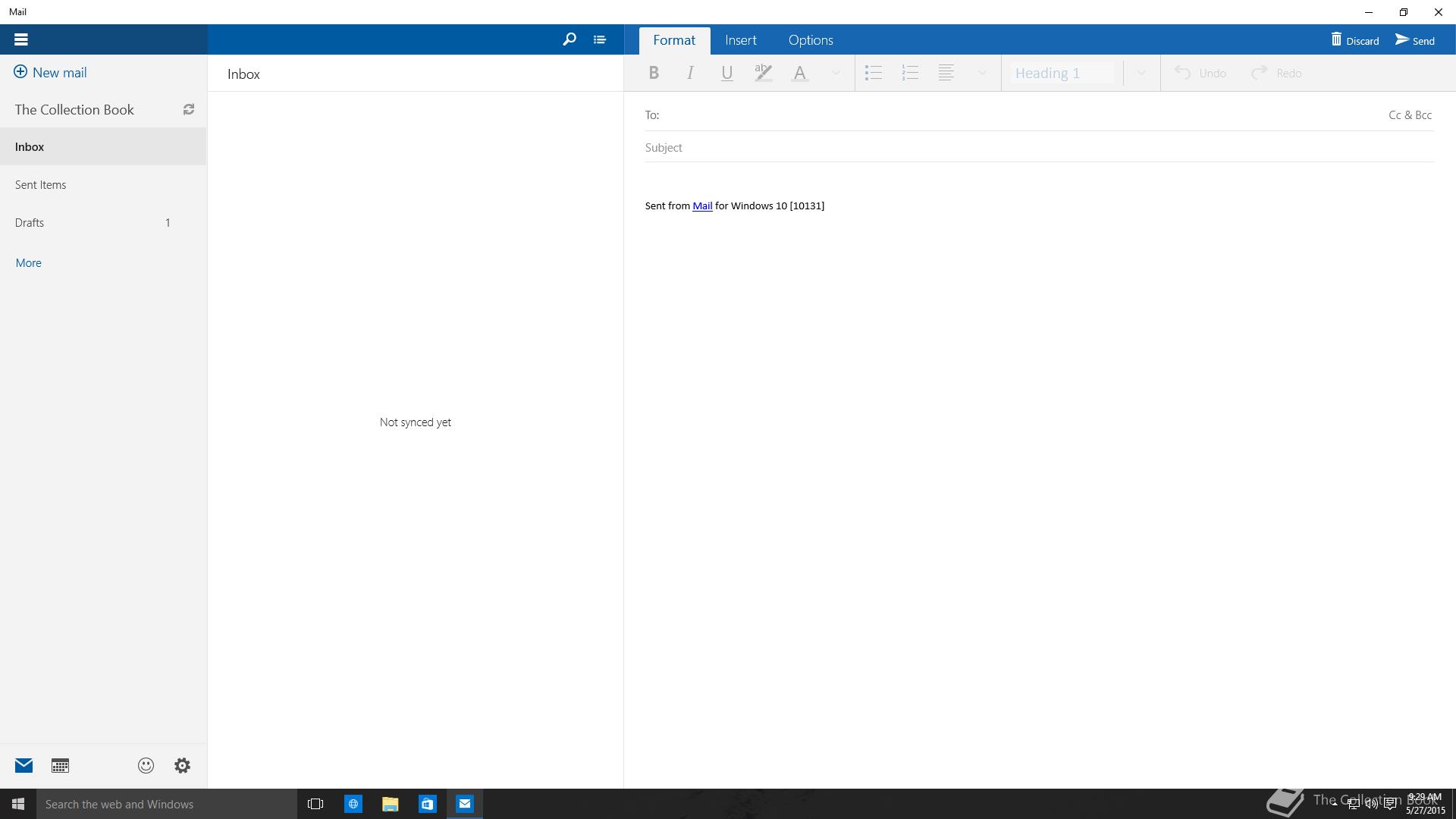Switch to the Insert tab

pos(740,40)
